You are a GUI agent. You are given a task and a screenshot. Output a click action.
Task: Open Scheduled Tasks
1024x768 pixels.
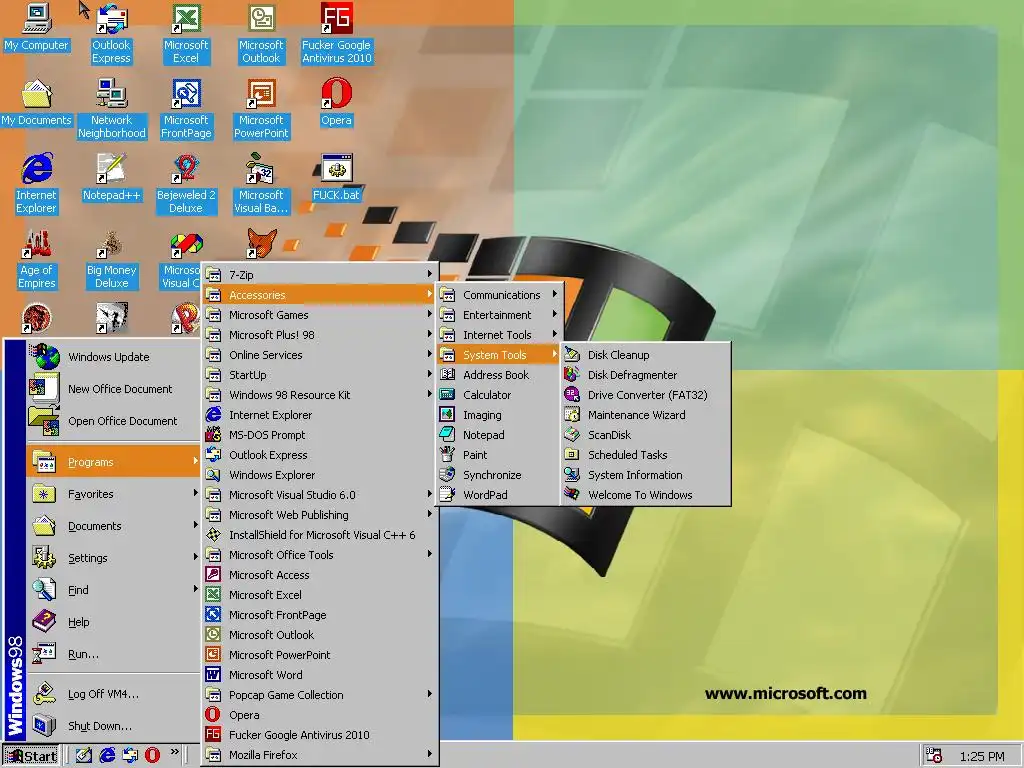click(645, 455)
